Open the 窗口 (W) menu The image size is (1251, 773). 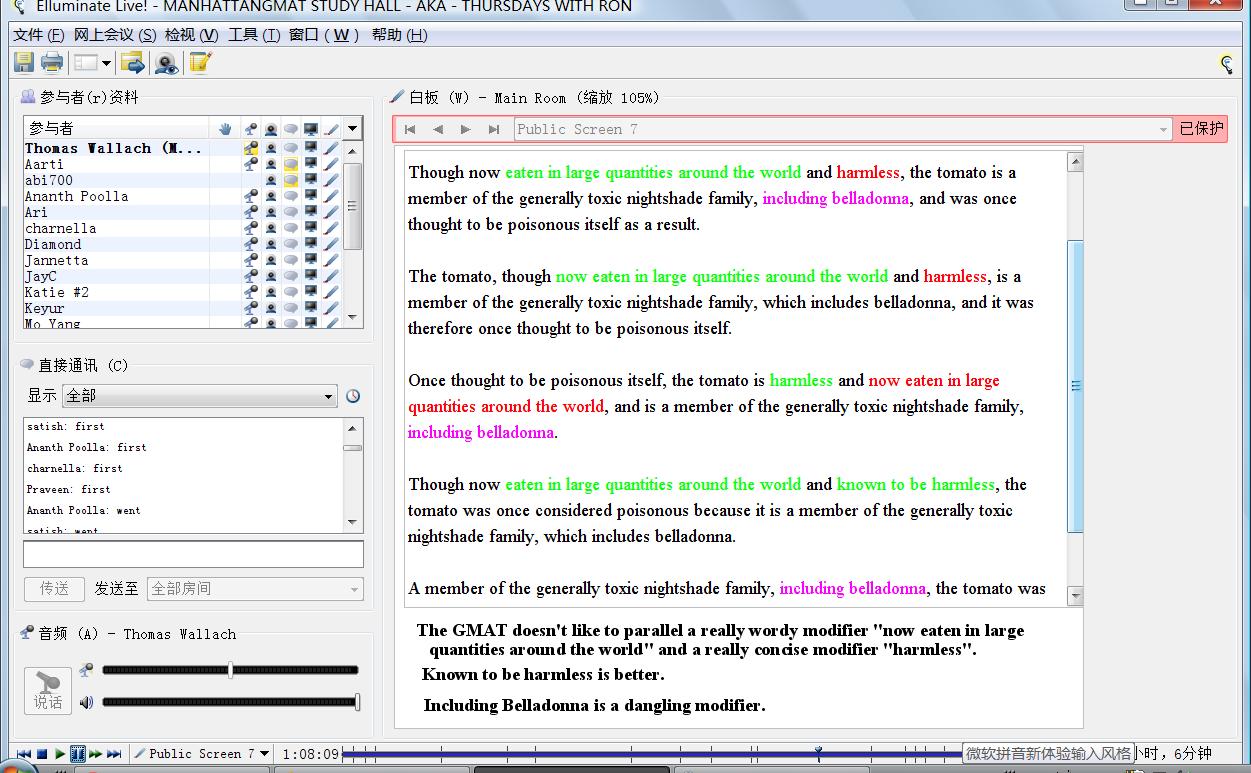(x=325, y=35)
